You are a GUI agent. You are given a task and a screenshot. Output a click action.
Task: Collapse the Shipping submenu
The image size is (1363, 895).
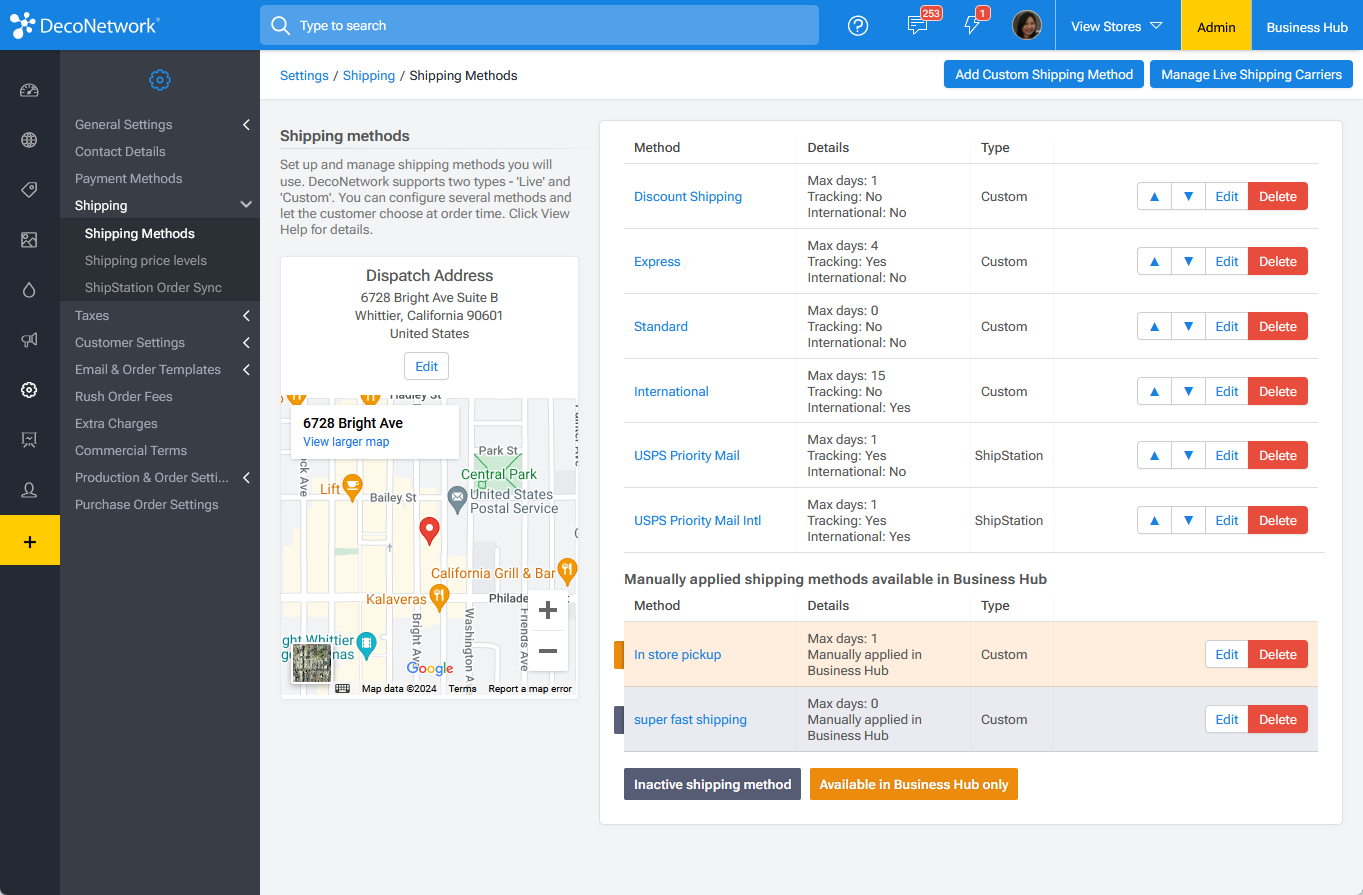coord(246,206)
